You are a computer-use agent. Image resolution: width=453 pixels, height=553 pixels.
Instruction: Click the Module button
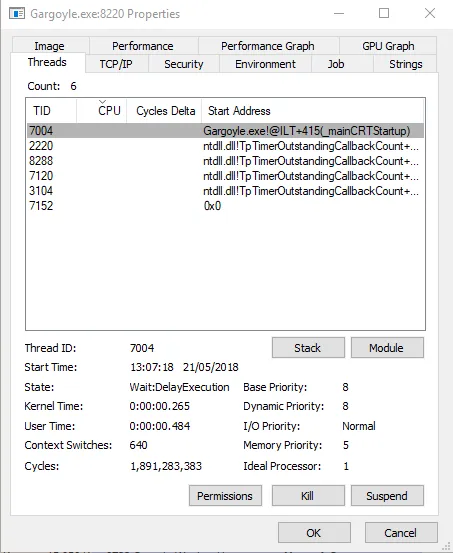(387, 348)
